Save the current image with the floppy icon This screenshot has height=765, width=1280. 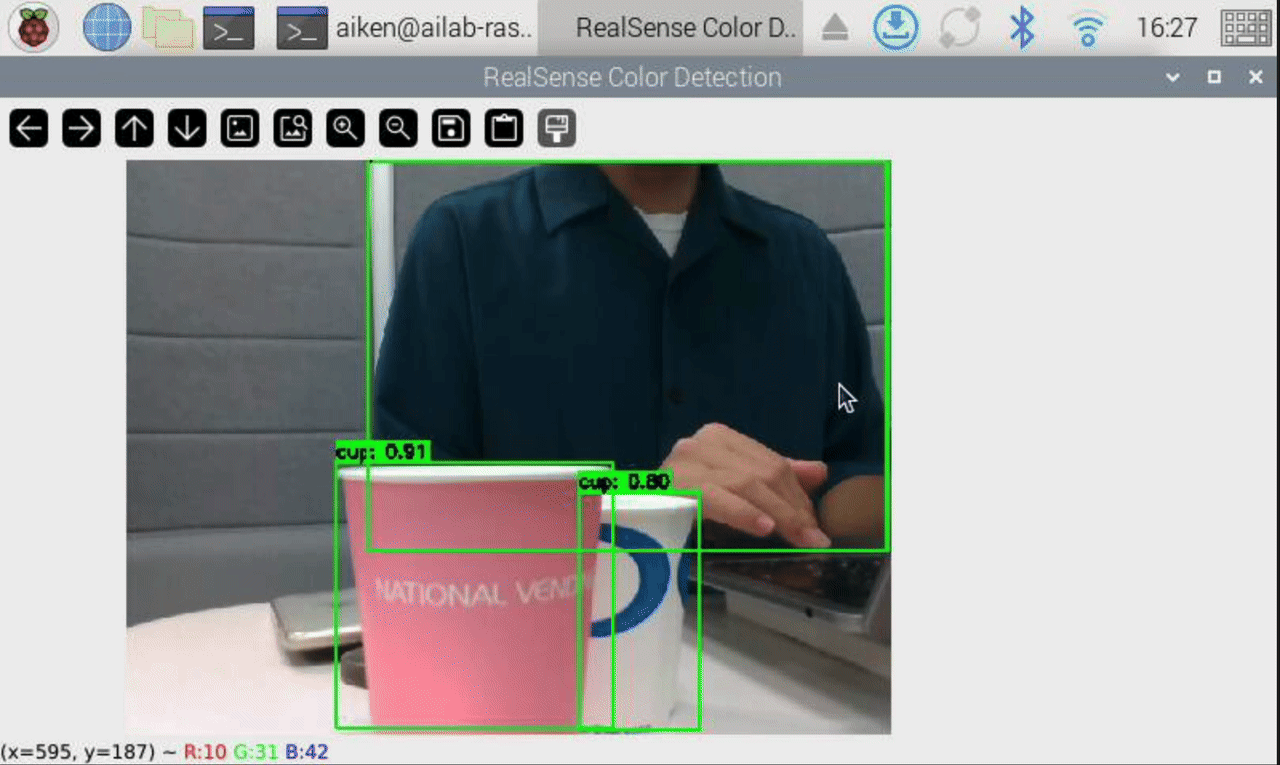tap(451, 128)
